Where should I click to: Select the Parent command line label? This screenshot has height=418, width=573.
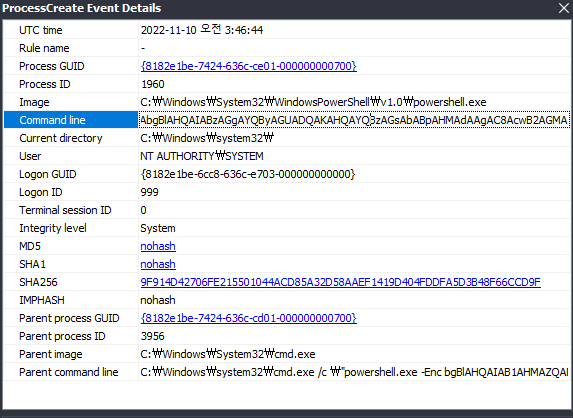point(69,372)
